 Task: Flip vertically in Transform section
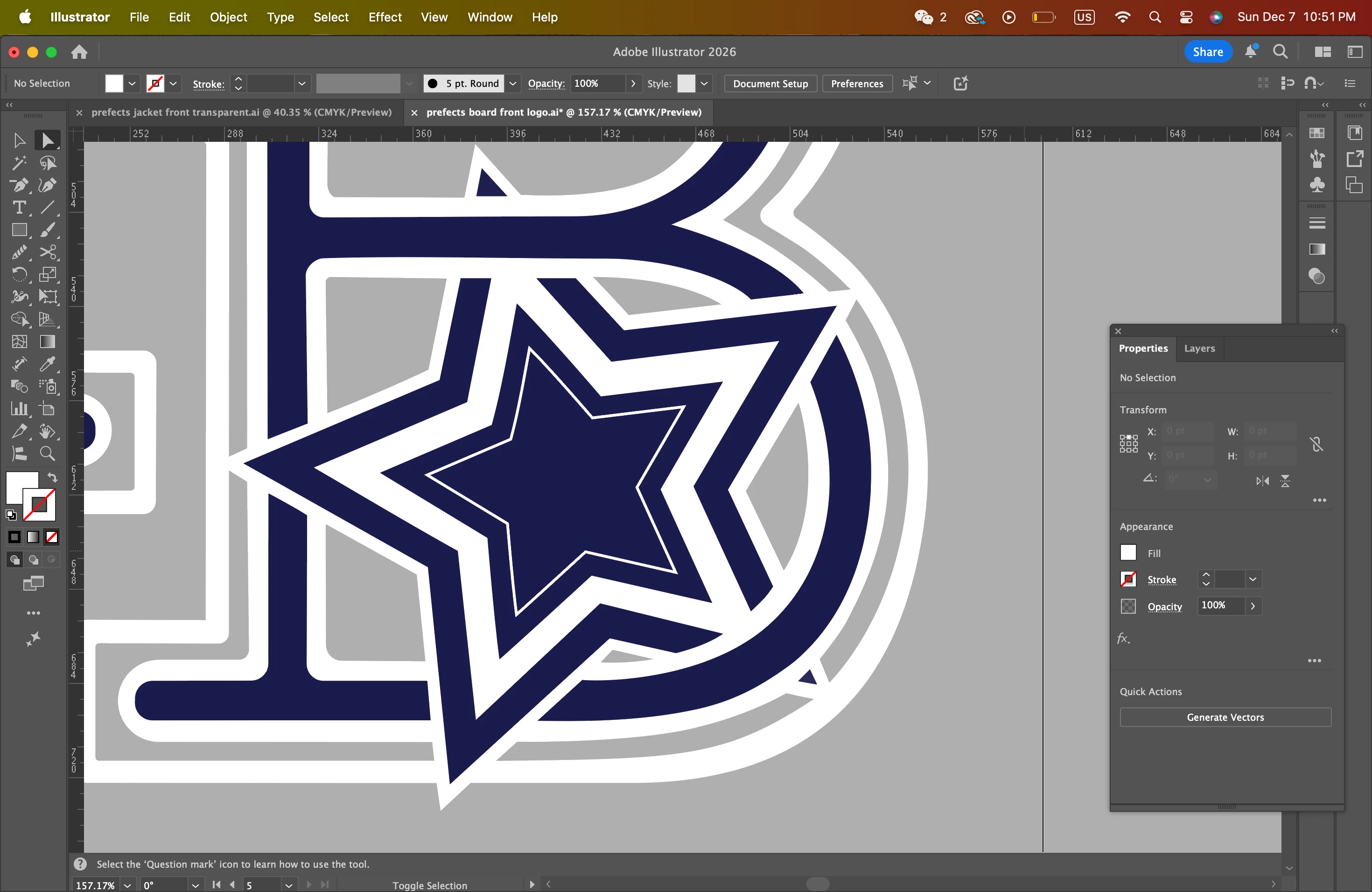(1285, 481)
